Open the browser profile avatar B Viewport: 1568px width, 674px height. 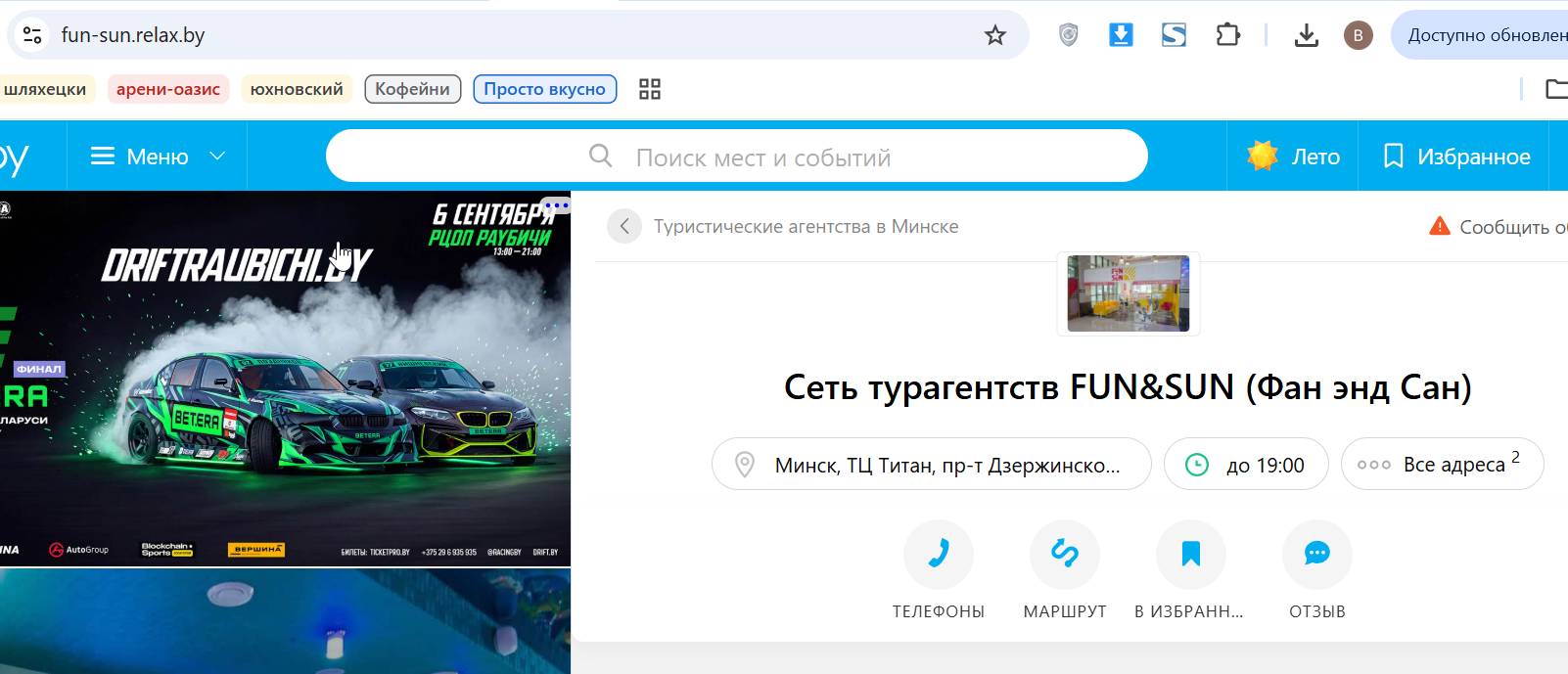click(1358, 35)
